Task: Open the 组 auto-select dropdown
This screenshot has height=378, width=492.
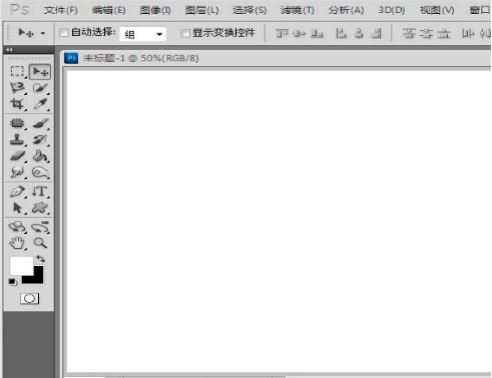Action: pyautogui.click(x=143, y=34)
